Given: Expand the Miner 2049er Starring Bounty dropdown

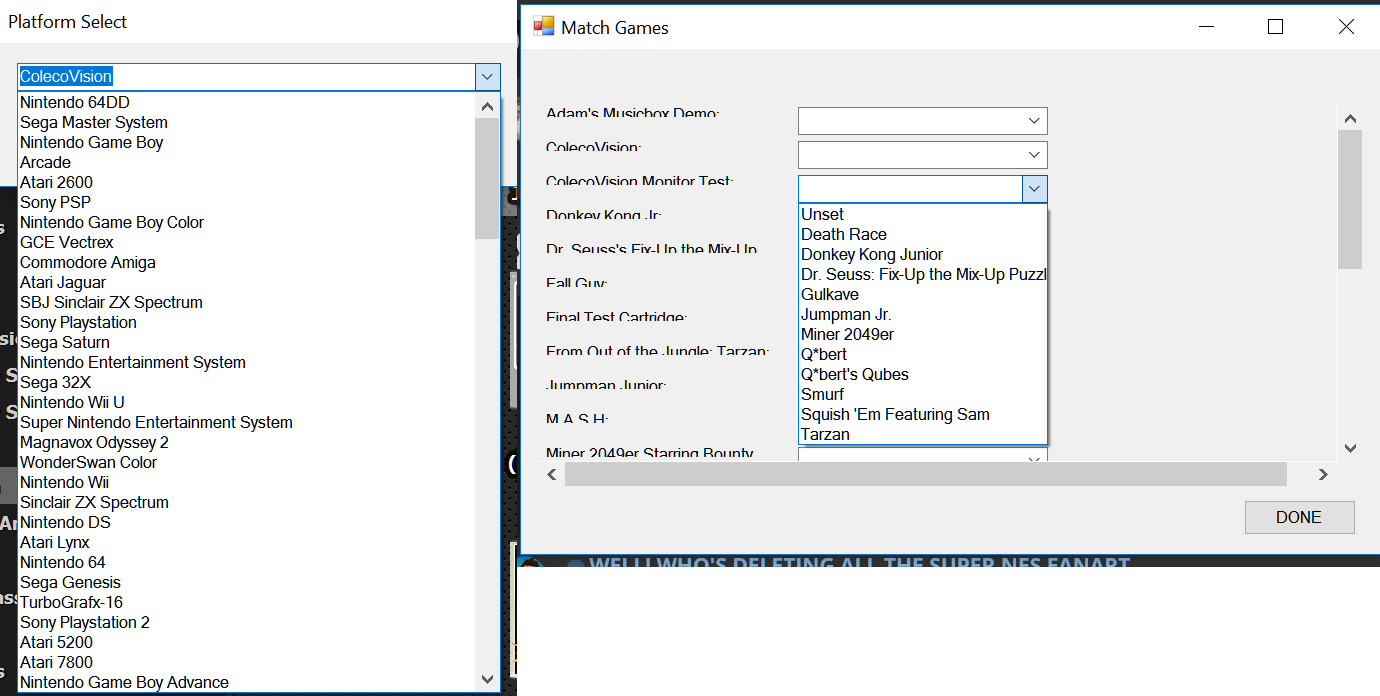Looking at the screenshot, I should click(x=1035, y=457).
